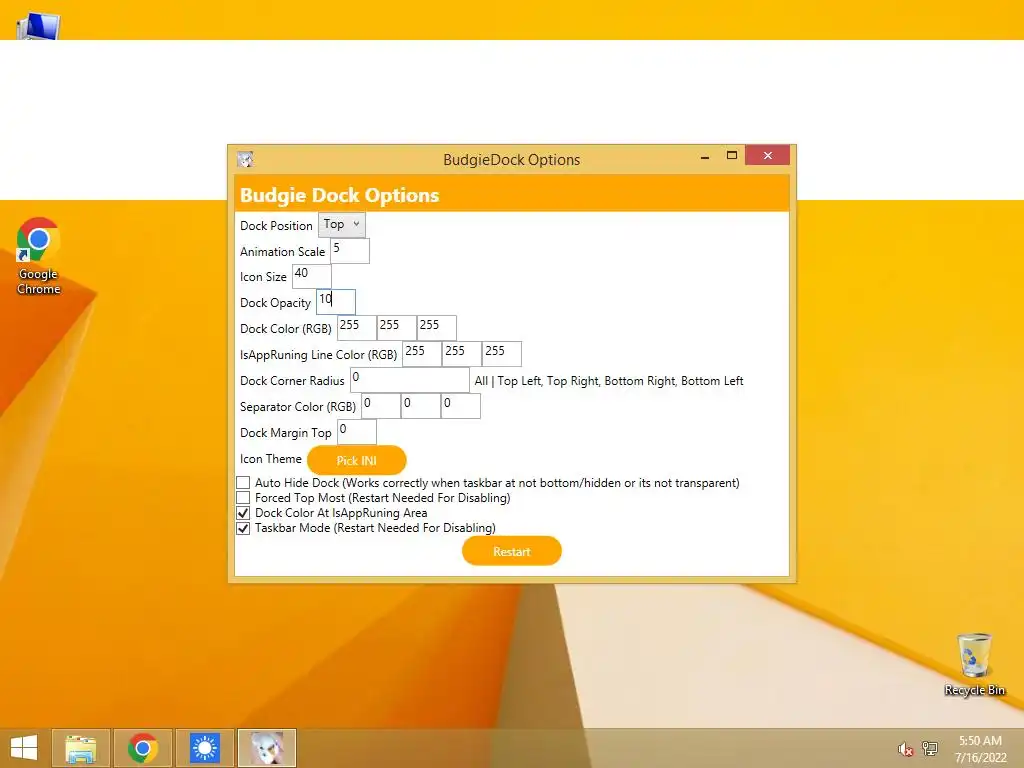Select the Dock Color blue value field
1024x768 pixels.
pyautogui.click(x=436, y=328)
